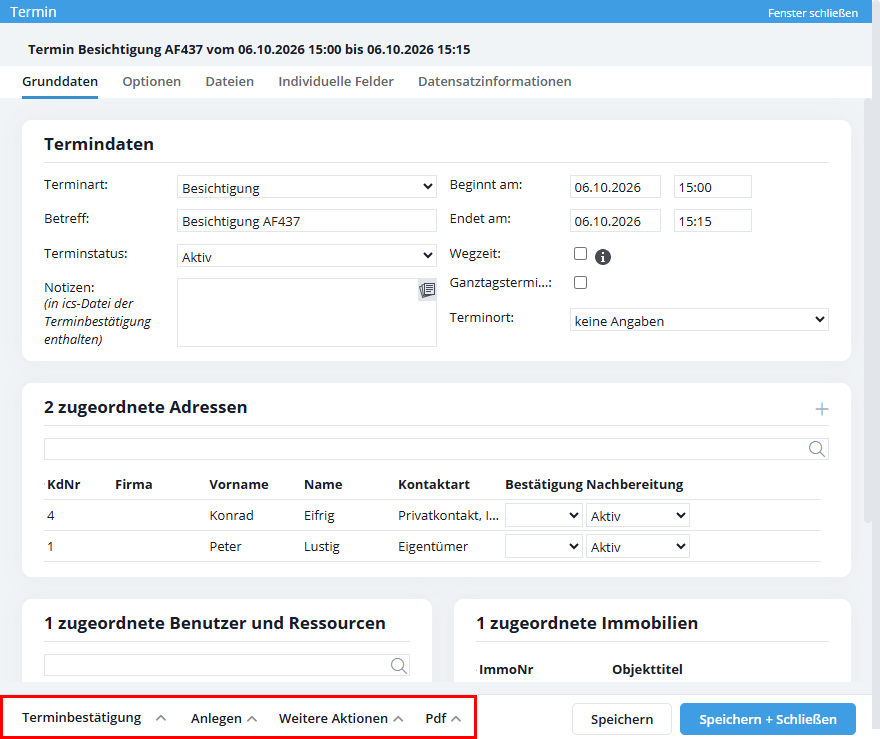Open Bestätigung dropdown for Peter Lustig
This screenshot has width=880, height=739.
tap(543, 547)
